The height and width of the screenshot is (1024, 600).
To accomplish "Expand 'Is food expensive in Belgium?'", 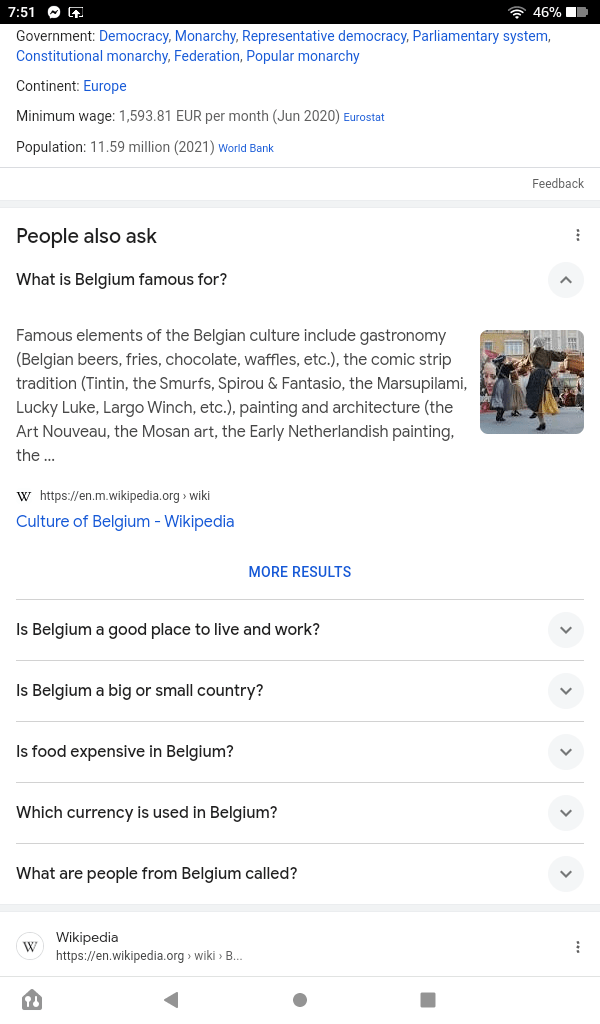I will coord(565,752).
